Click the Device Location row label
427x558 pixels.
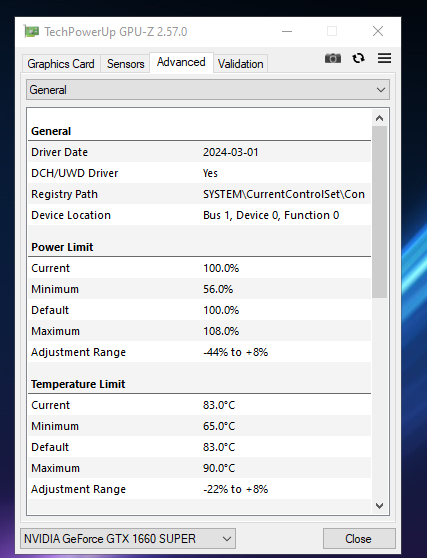click(71, 215)
